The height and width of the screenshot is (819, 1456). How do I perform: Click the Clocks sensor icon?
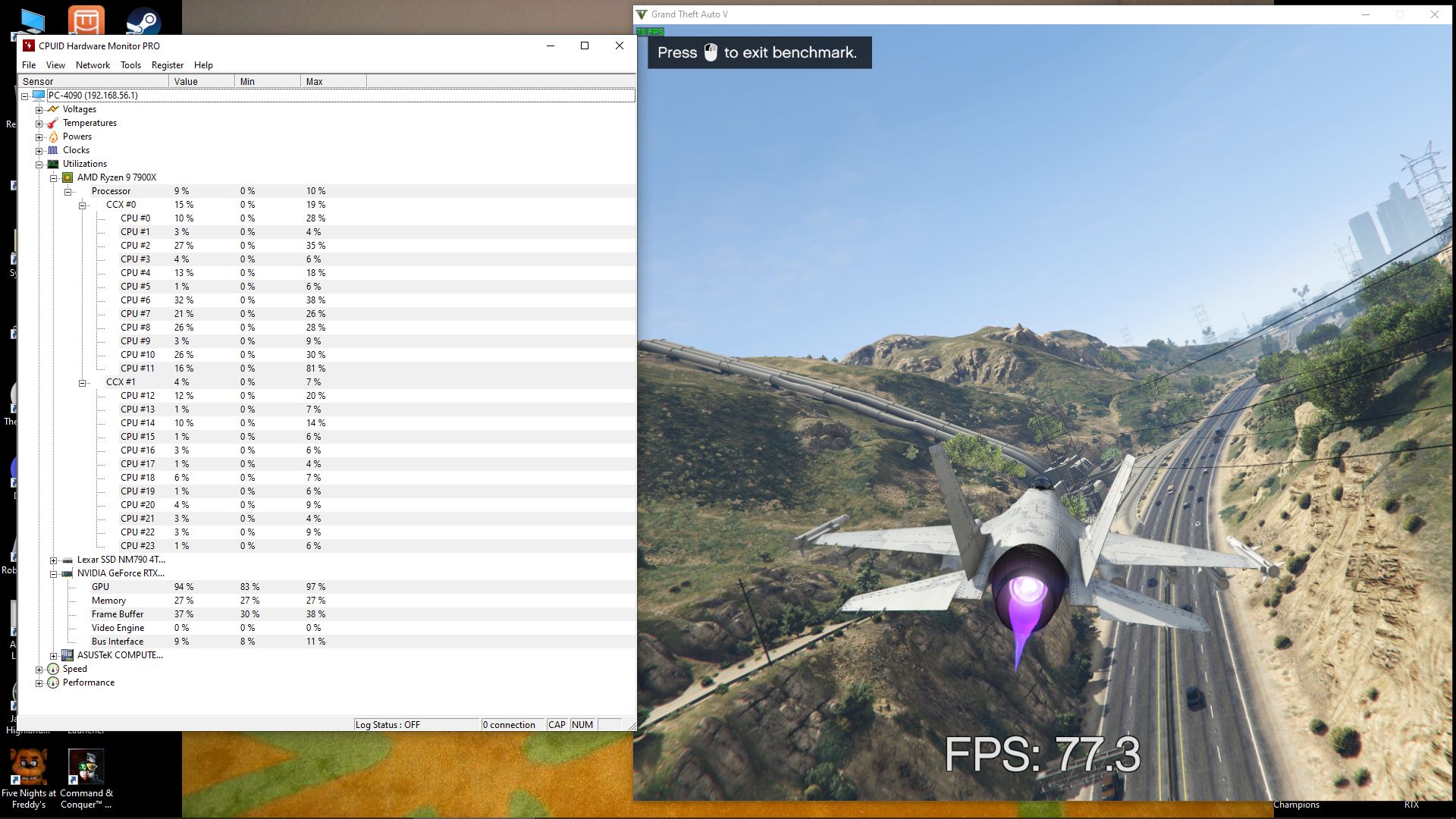pos(53,150)
